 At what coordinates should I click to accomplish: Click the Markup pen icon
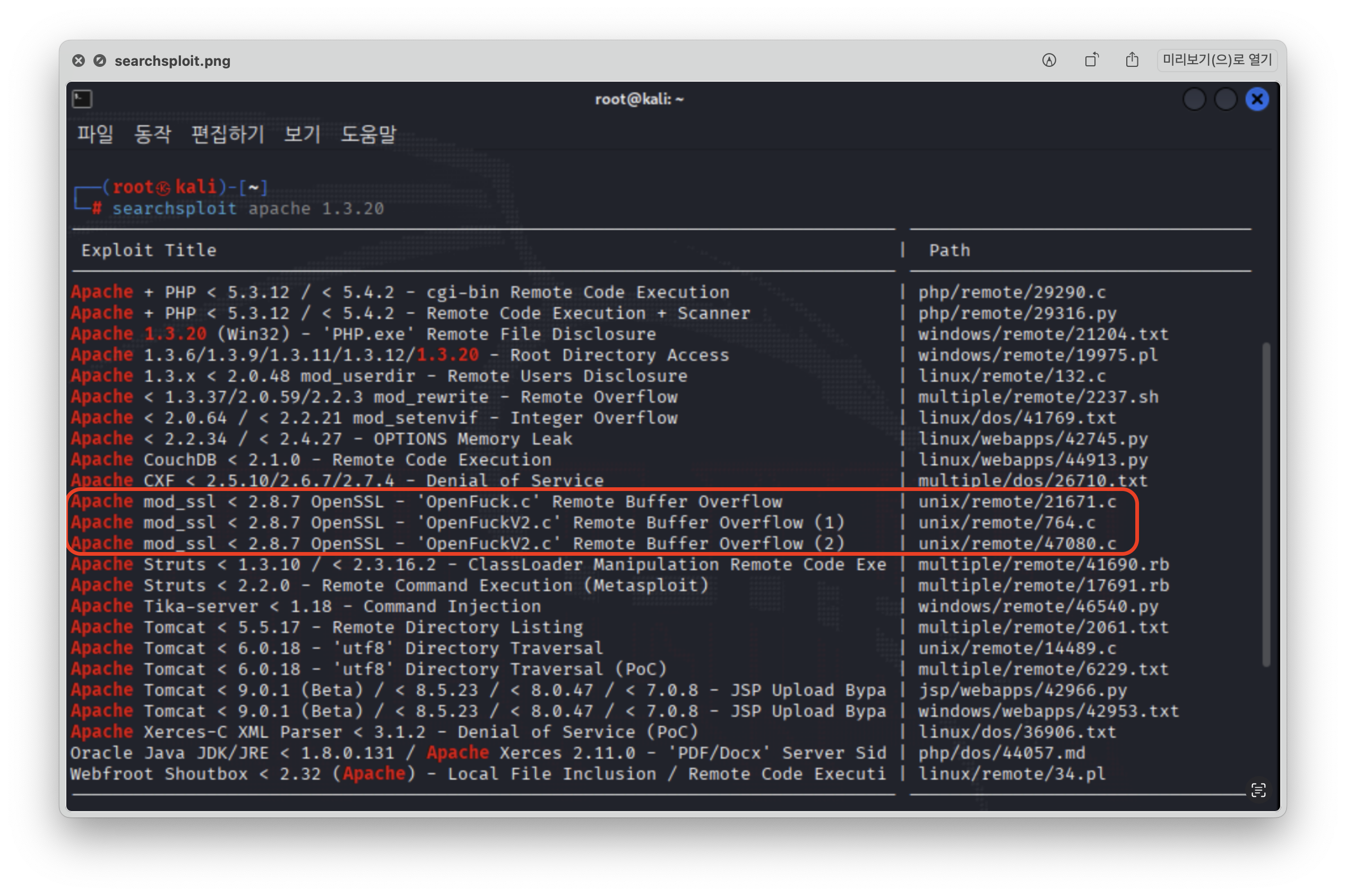1049,60
